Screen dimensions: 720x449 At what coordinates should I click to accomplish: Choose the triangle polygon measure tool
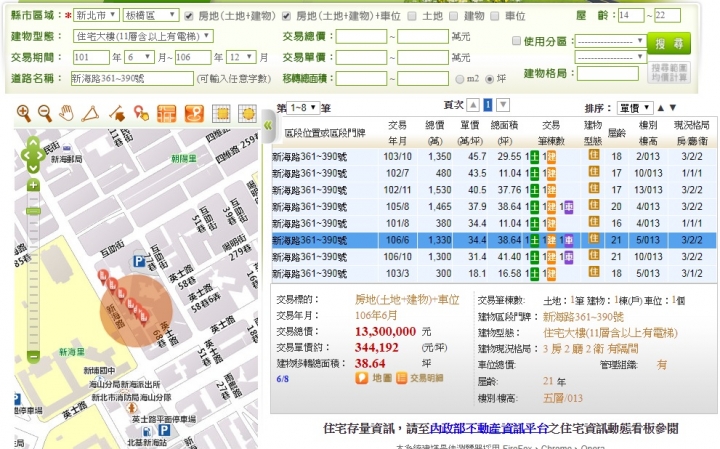tap(90, 113)
